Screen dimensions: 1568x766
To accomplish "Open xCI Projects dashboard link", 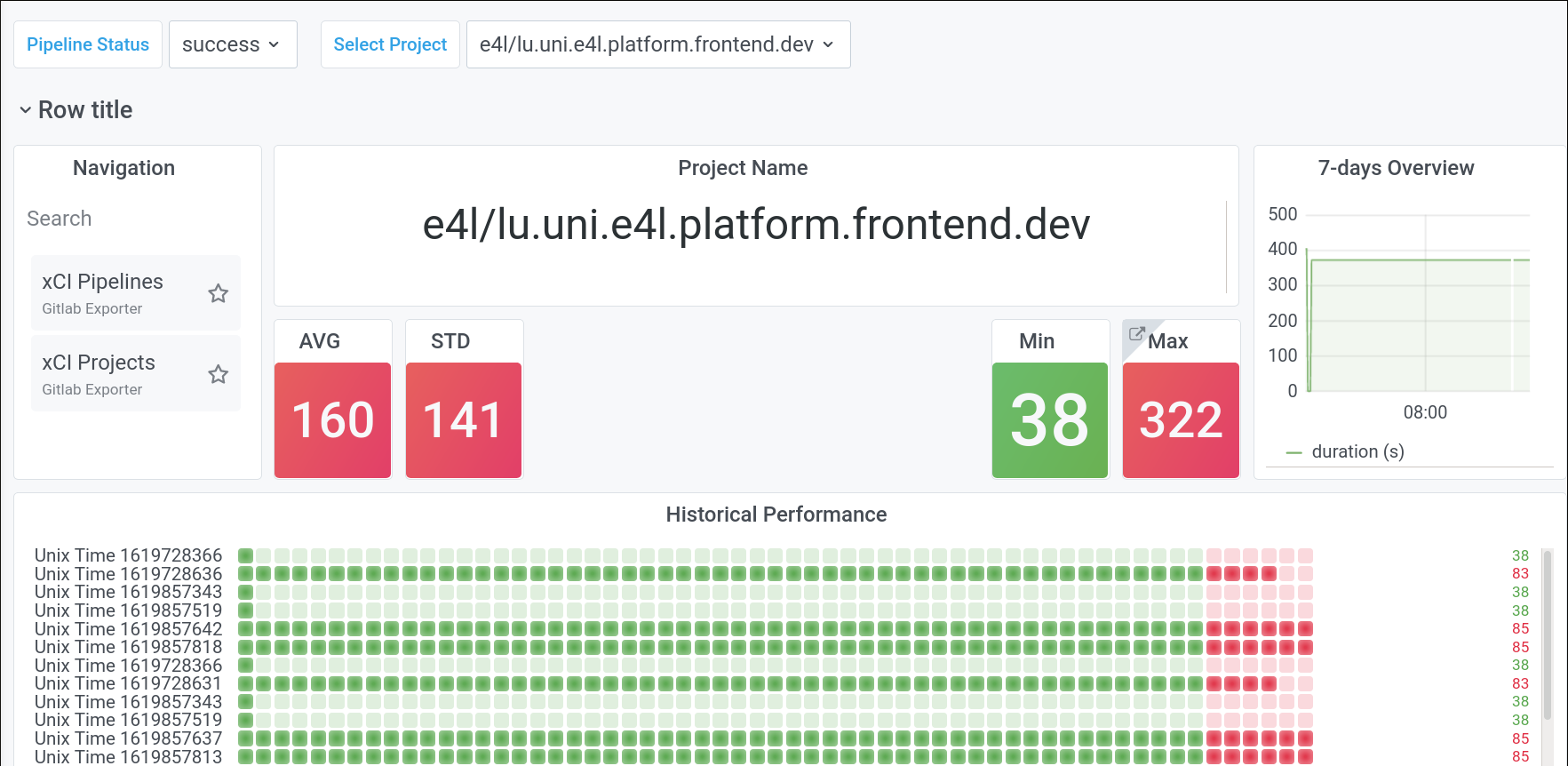I will pyautogui.click(x=99, y=363).
